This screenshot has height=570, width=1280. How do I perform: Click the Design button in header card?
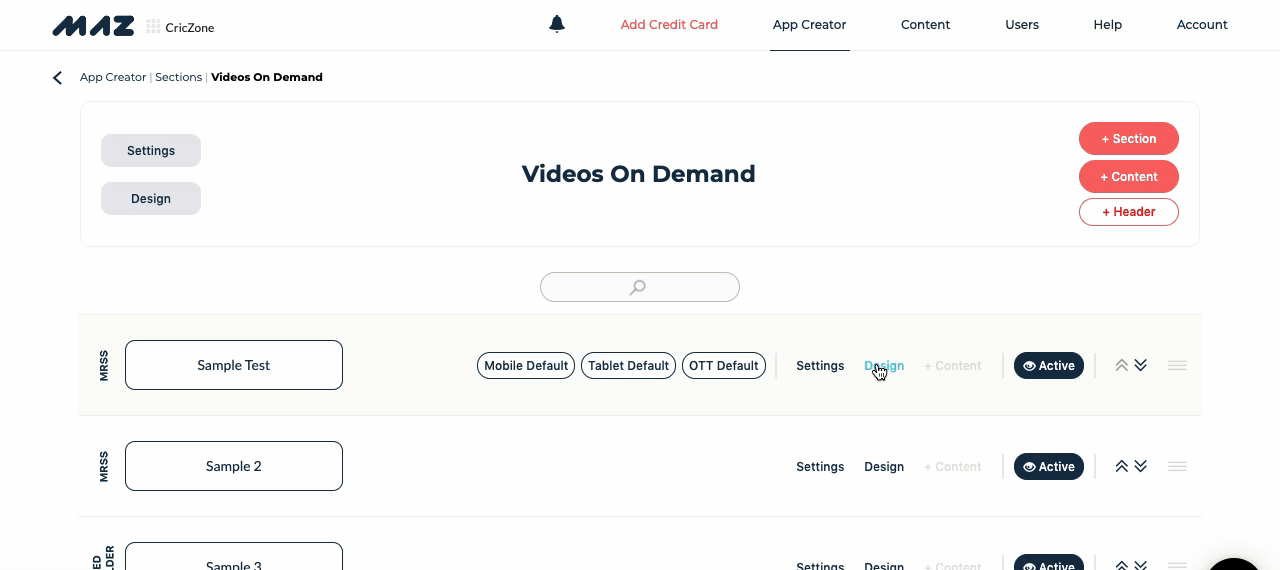tap(151, 198)
